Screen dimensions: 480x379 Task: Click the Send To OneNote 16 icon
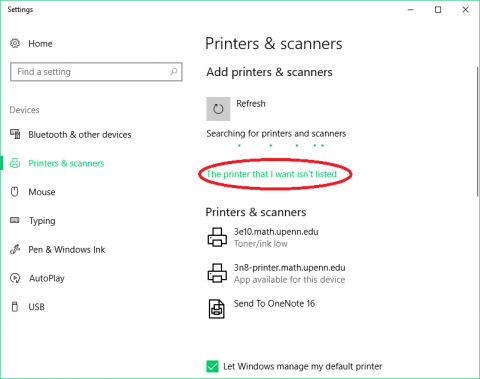click(217, 309)
